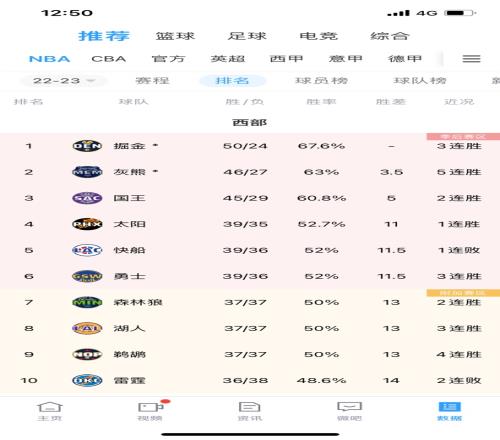Open the community chat bubble icon
Image resolution: width=500 pixels, height=440 pixels.
point(350,407)
